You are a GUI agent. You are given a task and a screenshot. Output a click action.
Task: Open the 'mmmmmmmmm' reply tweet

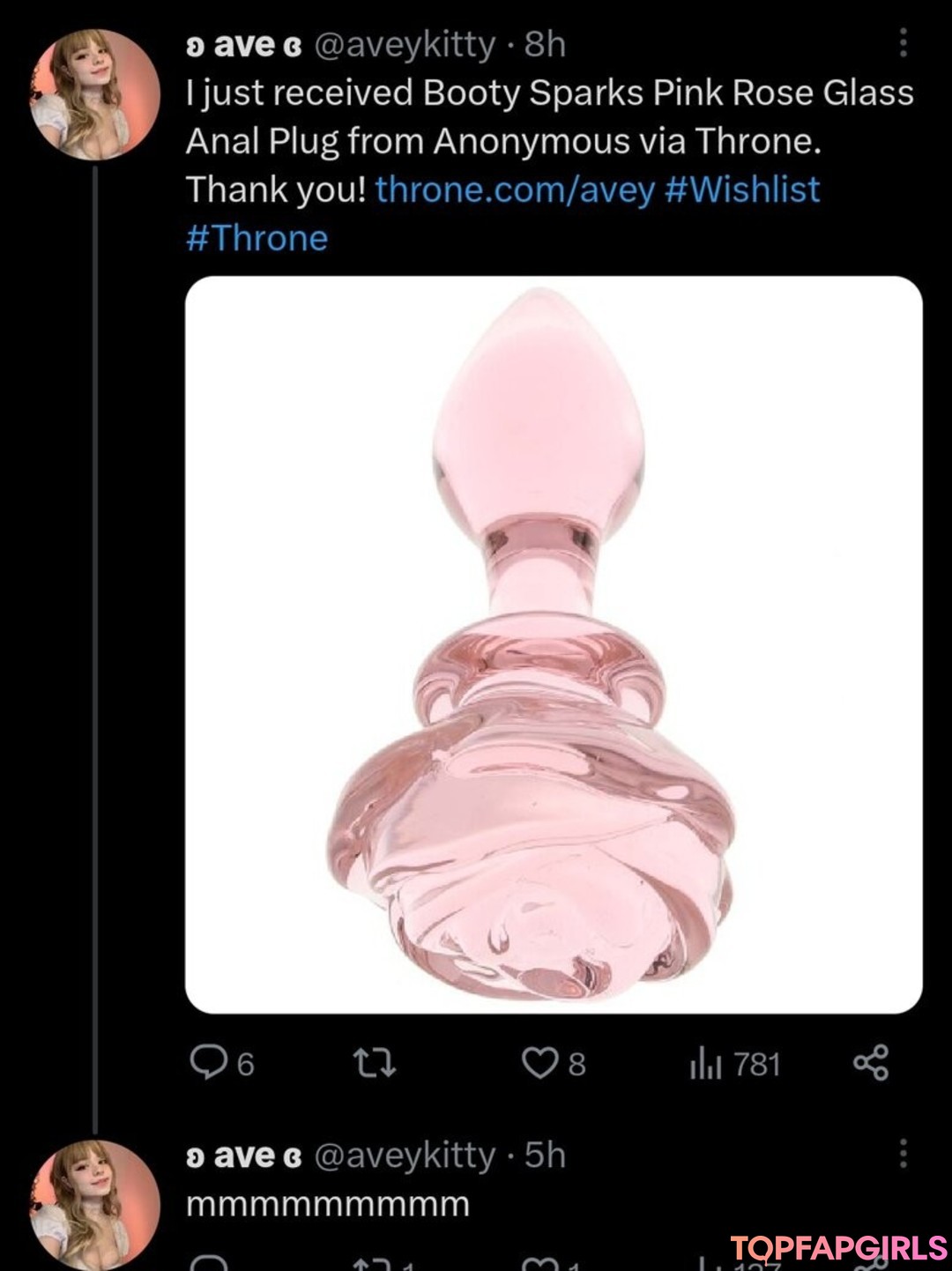pos(328,1204)
